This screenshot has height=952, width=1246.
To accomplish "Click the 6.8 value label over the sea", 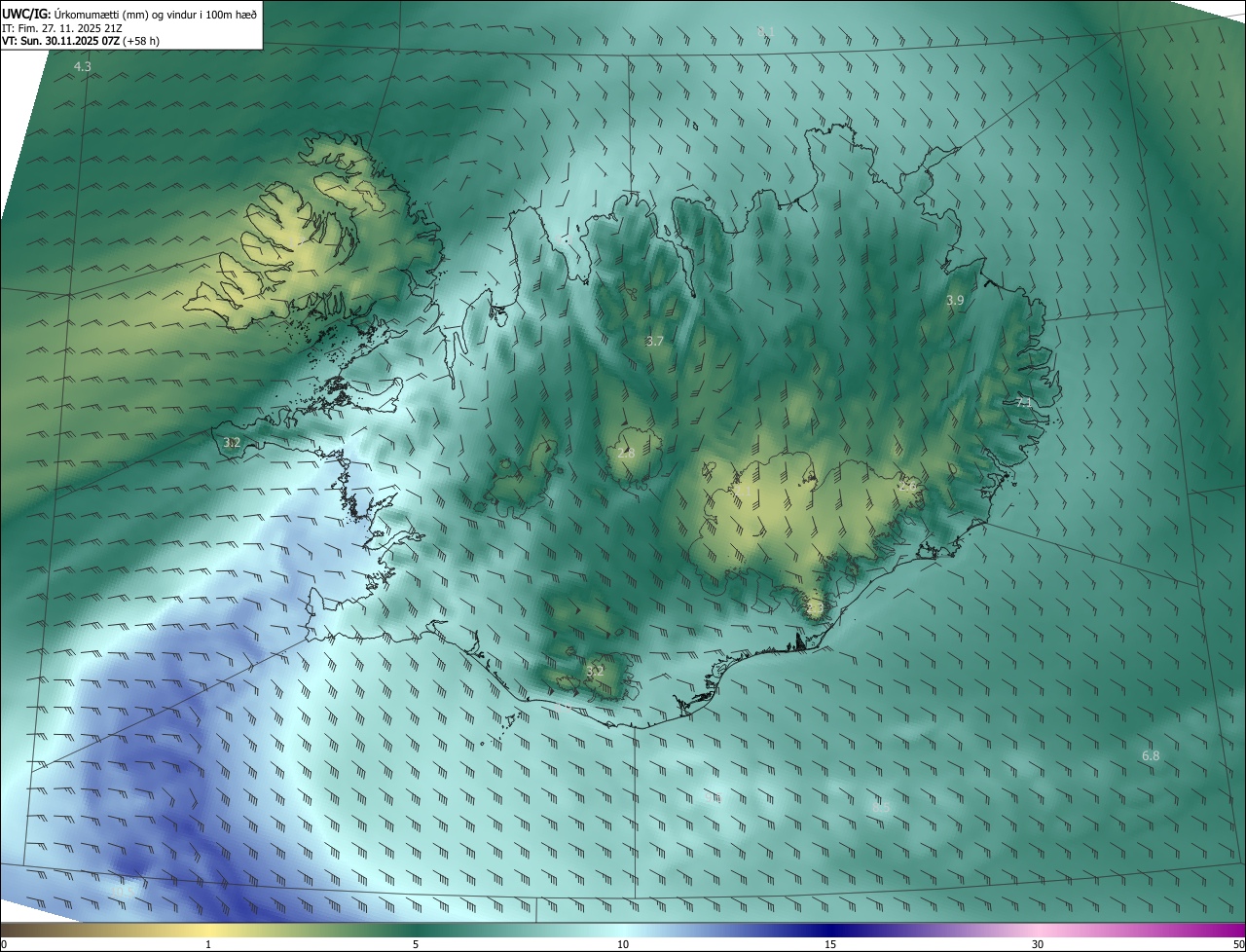I will [x=1151, y=755].
